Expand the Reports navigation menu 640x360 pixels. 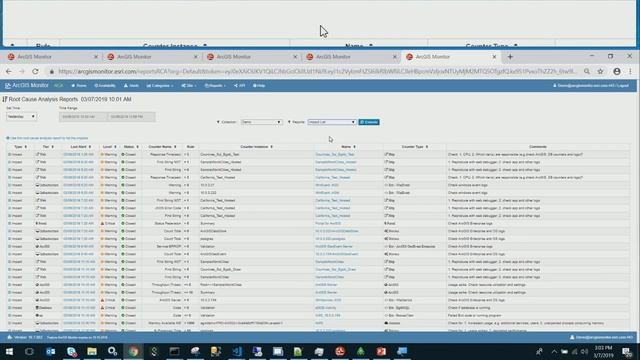(215, 86)
